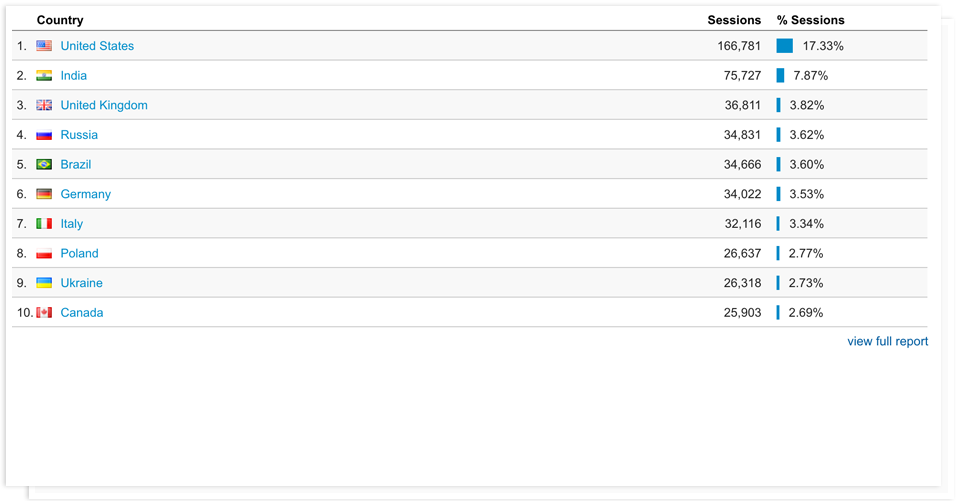Open the United States country link

point(97,46)
